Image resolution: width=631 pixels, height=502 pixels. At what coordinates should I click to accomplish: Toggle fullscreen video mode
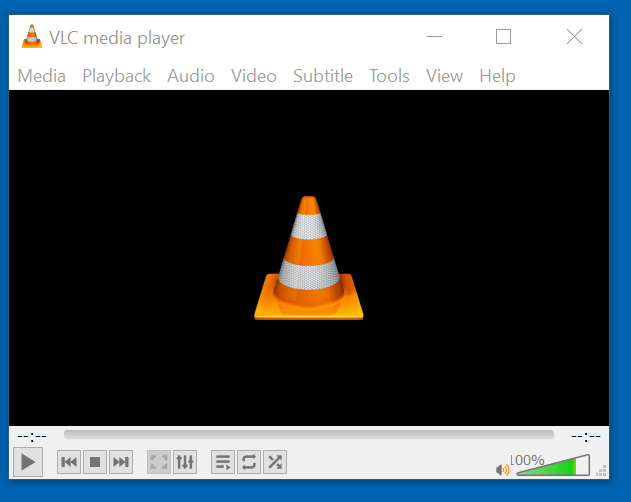click(x=159, y=462)
